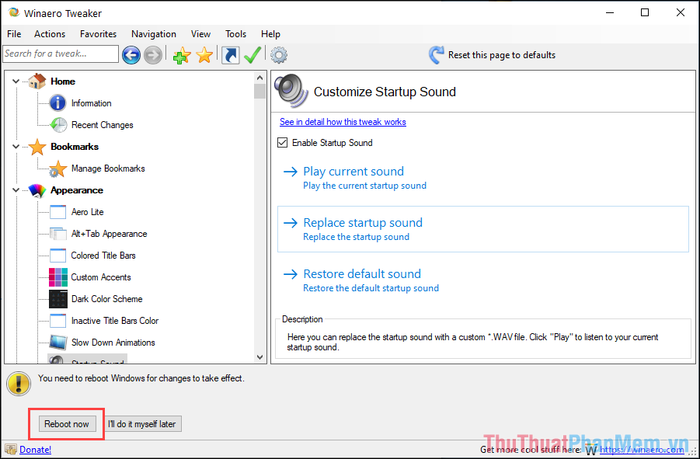This screenshot has height=459, width=700.
Task: Select Information in the tree
Action: click(91, 103)
